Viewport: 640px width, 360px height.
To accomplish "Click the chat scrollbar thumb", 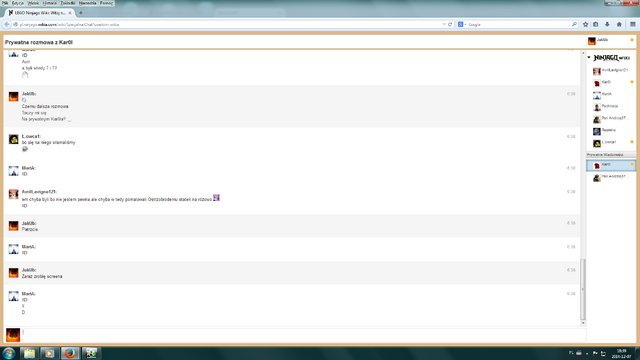I will click(583, 289).
